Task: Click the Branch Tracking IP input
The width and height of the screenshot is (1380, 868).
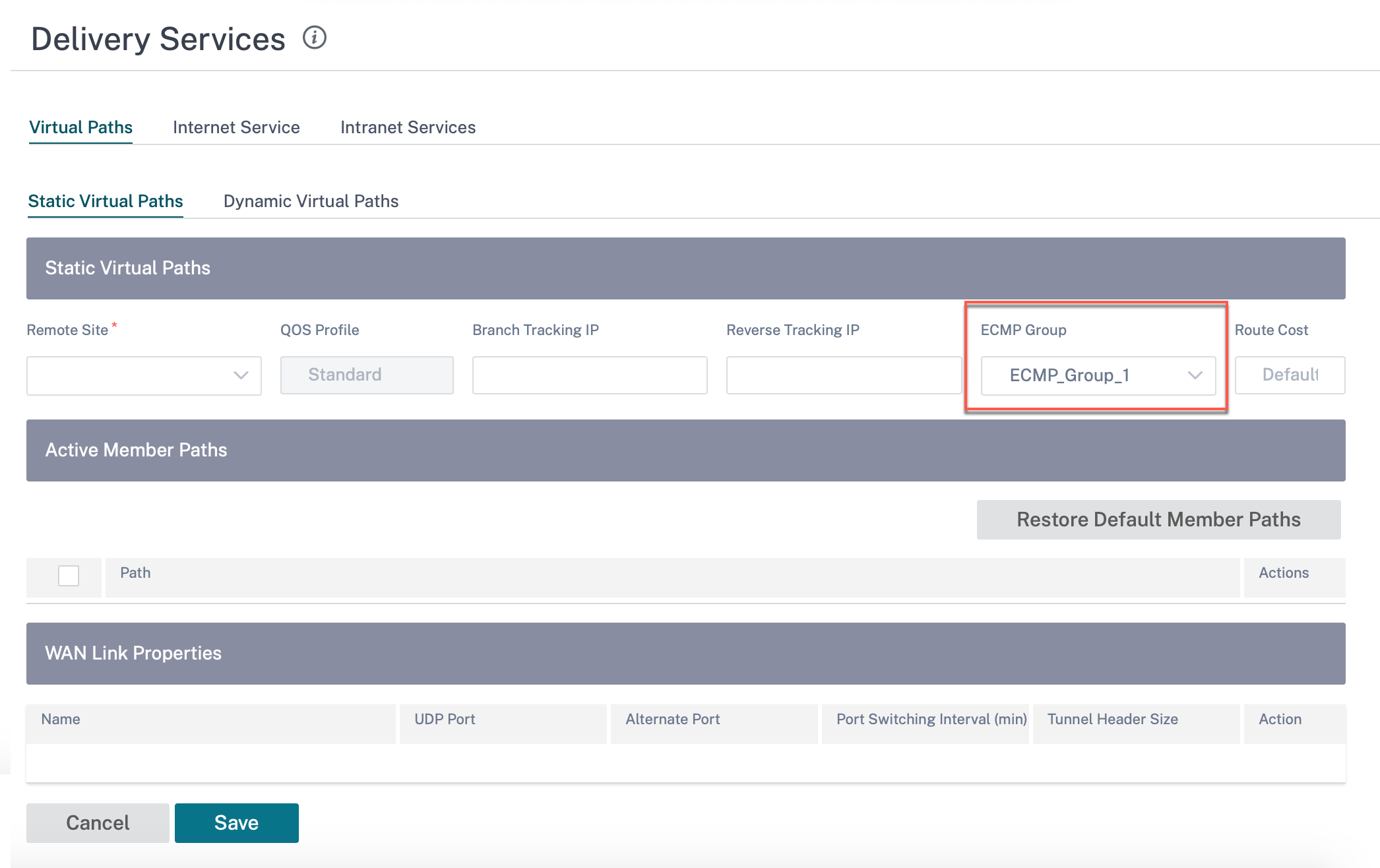Action: pyautogui.click(x=590, y=375)
